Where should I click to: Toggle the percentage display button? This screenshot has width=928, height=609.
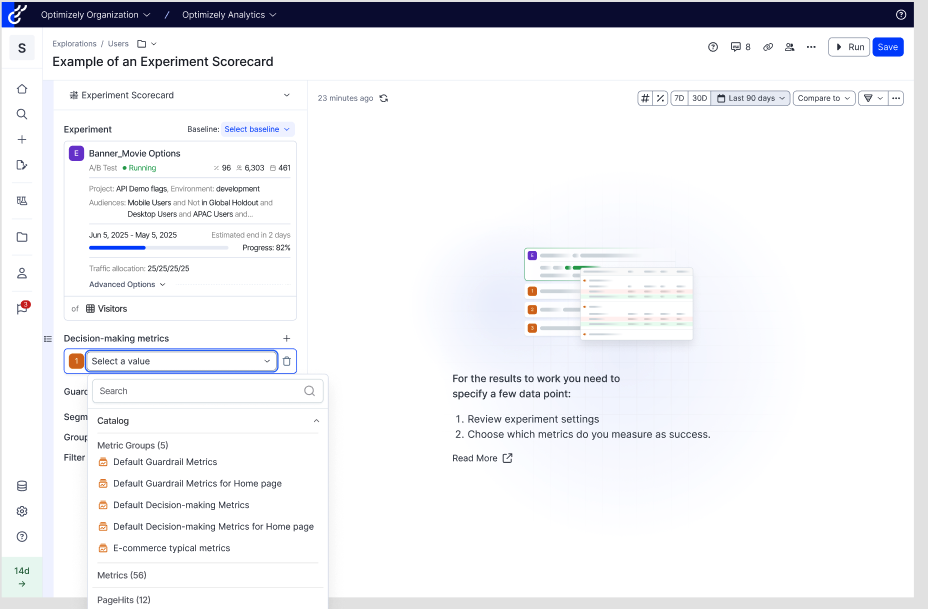pyautogui.click(x=660, y=98)
